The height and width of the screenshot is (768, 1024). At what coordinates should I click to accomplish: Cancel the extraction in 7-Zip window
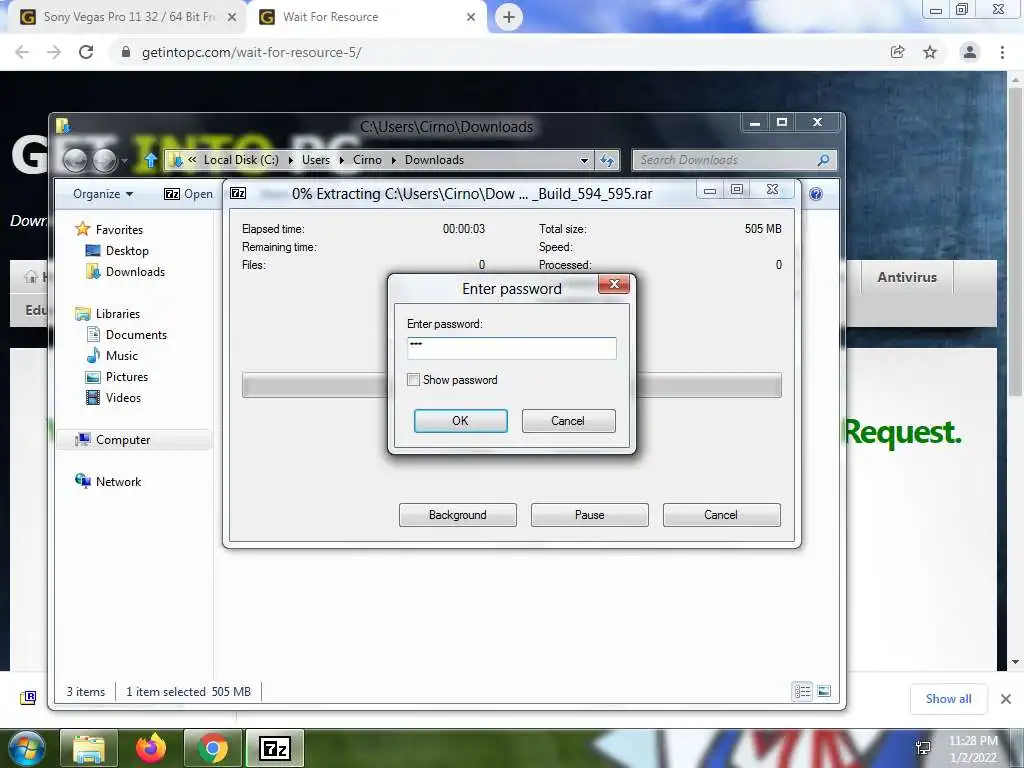tap(721, 515)
